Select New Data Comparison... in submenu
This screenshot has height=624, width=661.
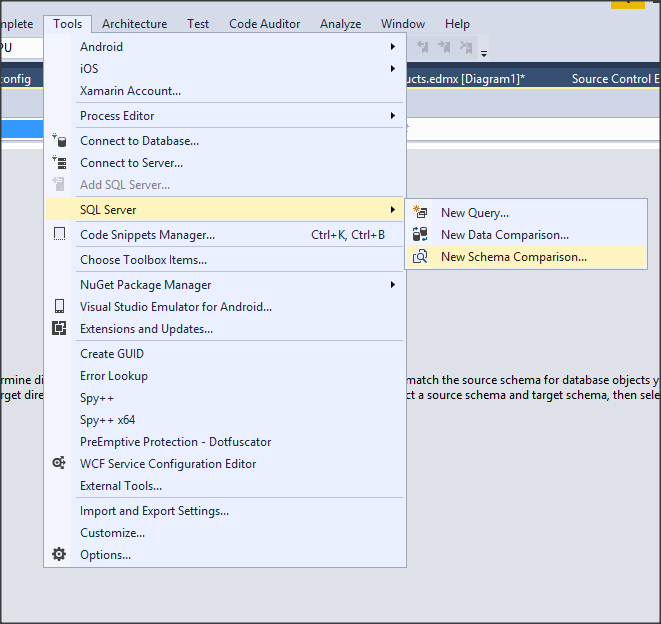click(x=526, y=234)
